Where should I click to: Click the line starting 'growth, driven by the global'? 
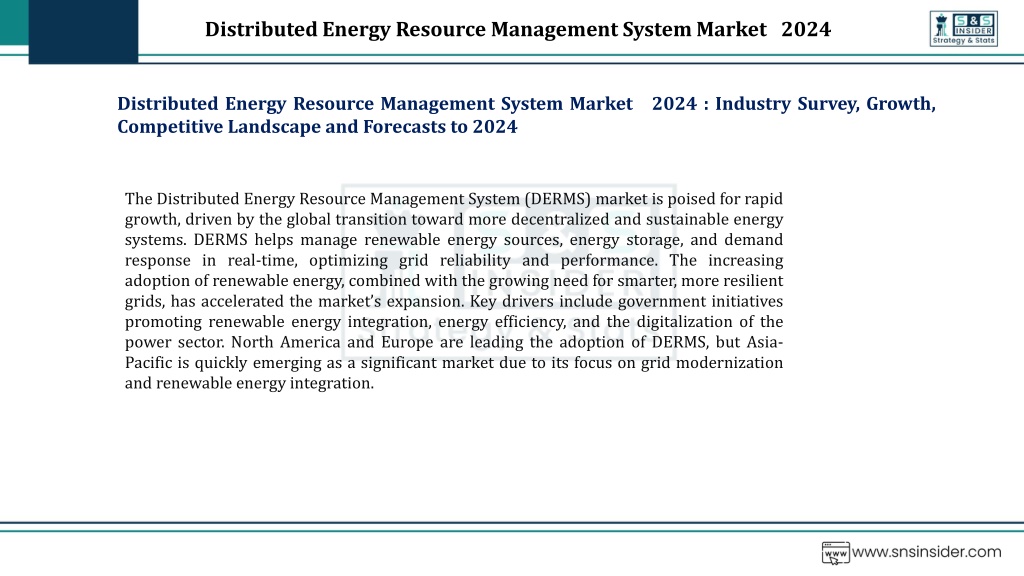click(454, 219)
